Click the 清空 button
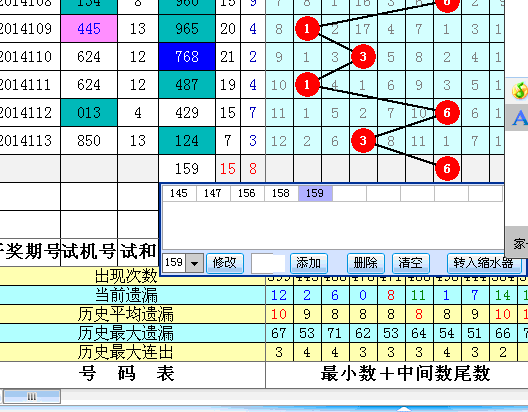The height and width of the screenshot is (412, 528). click(410, 263)
